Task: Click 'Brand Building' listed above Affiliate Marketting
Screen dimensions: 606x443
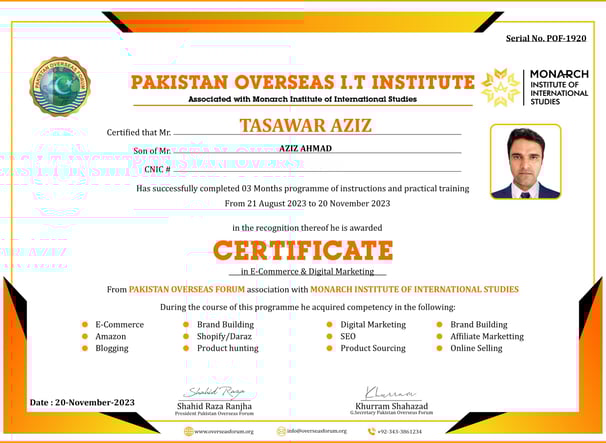Action: (x=479, y=324)
